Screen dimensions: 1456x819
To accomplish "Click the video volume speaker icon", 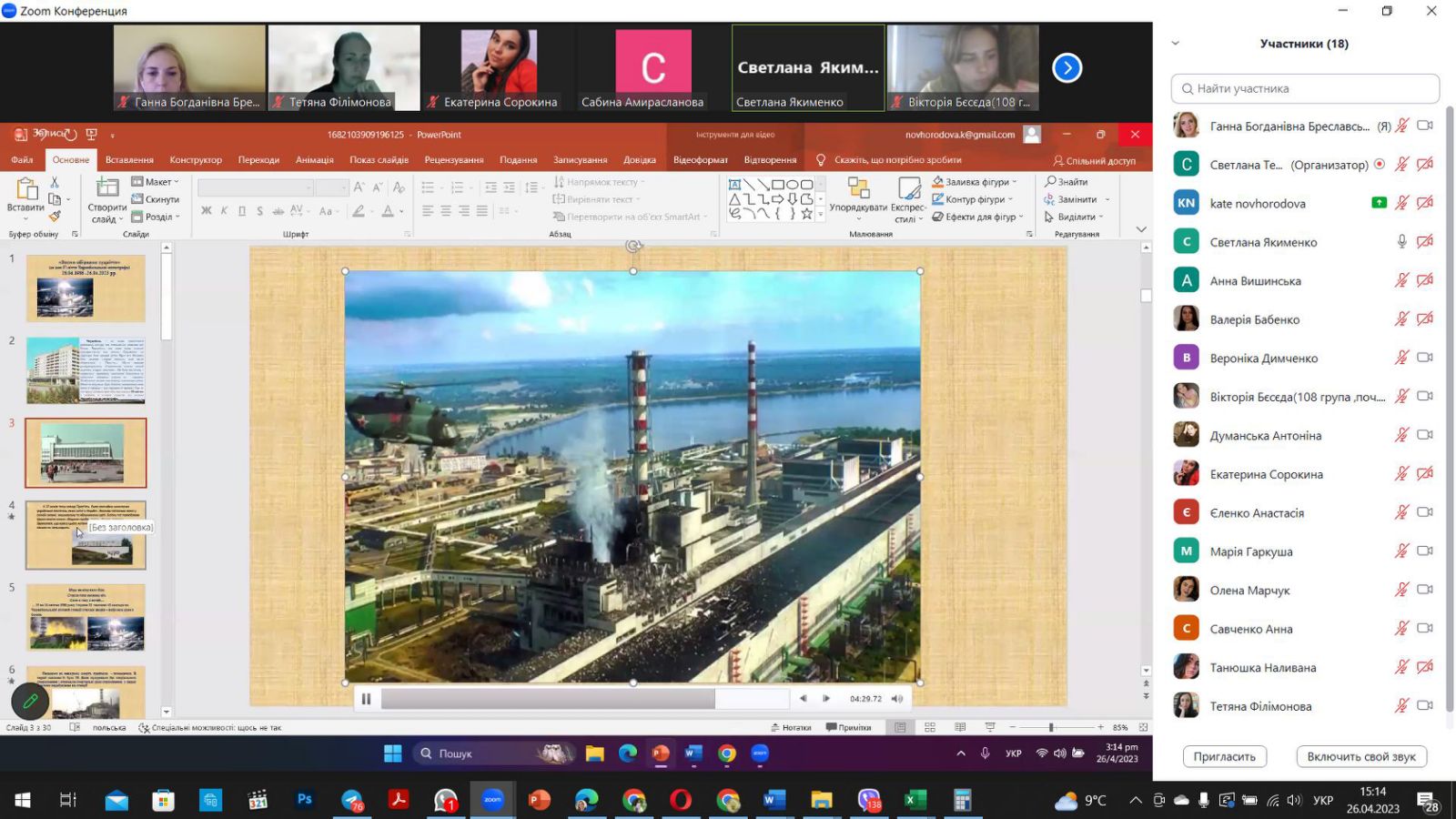I will 897,699.
